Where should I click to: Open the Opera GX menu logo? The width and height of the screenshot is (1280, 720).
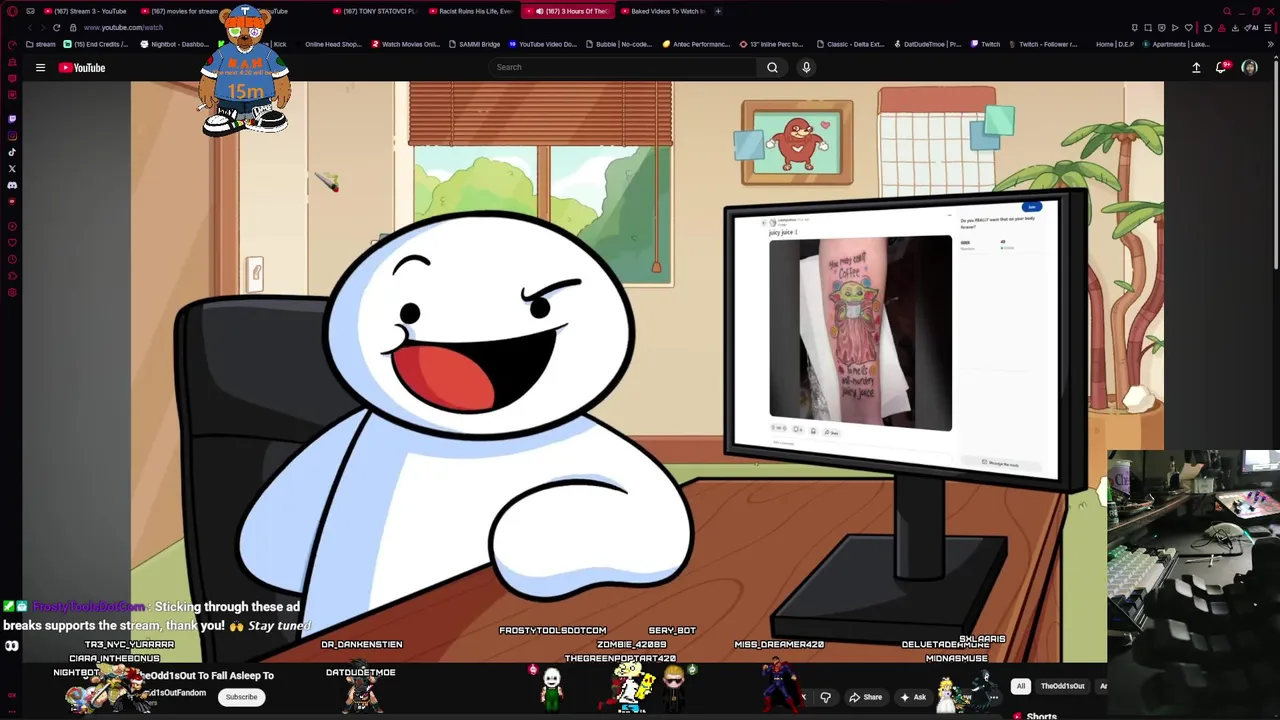(12, 11)
